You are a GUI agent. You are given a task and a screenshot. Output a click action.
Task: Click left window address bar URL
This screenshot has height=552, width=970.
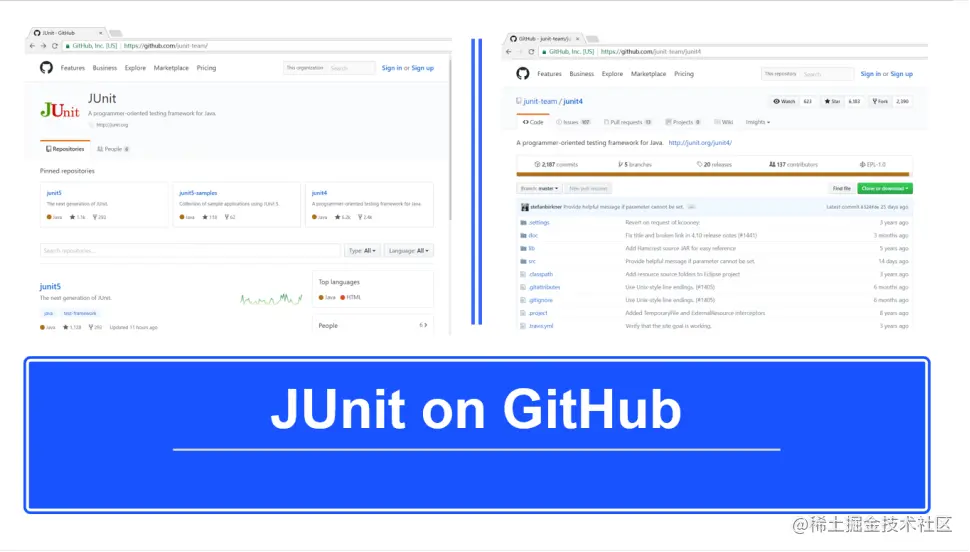click(x=166, y=46)
